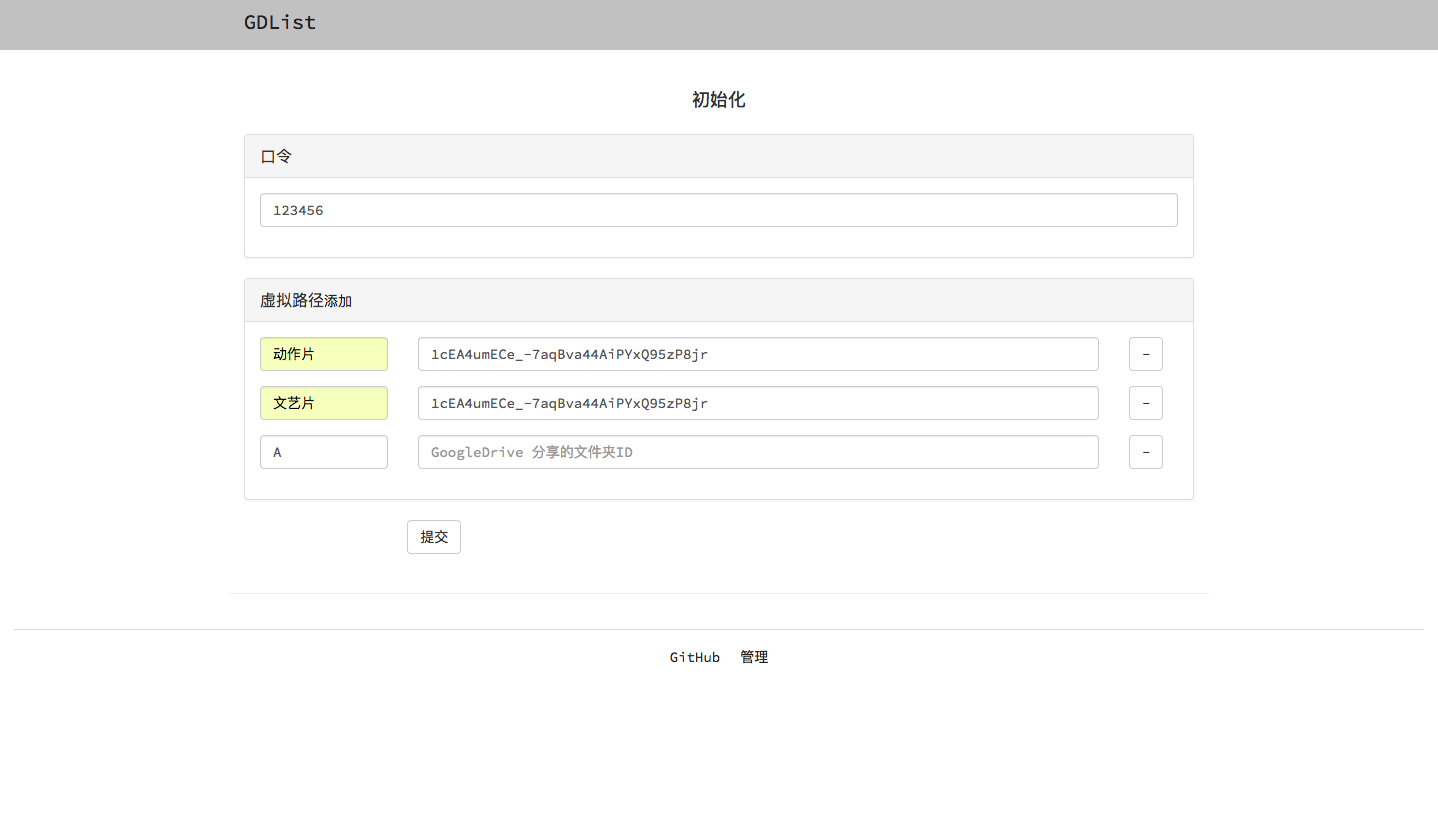Submit the form with 提交 button
Image resolution: width=1438 pixels, height=819 pixels.
pos(434,537)
